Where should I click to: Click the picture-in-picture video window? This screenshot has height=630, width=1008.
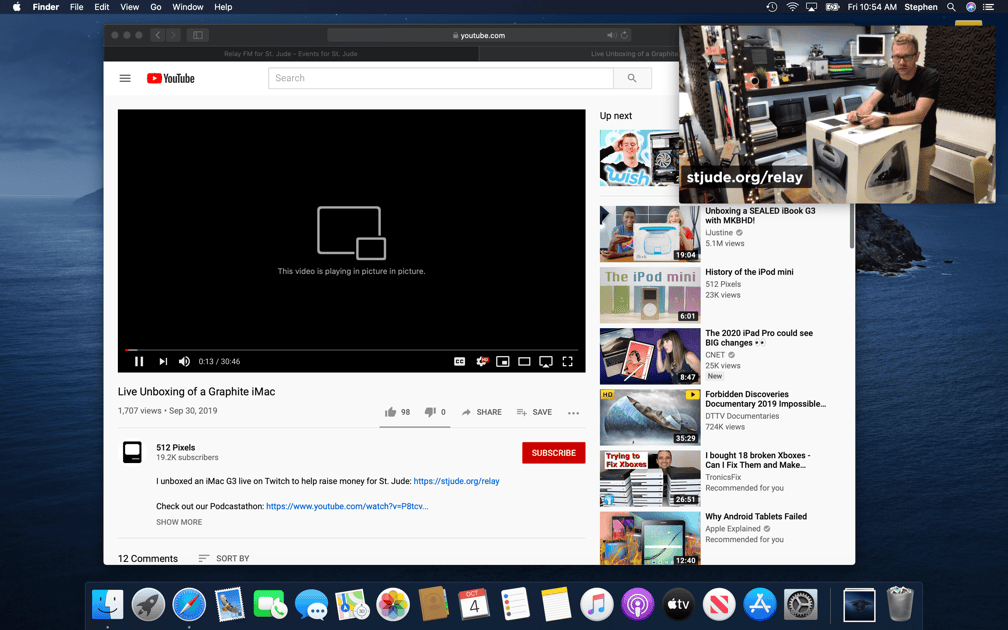point(837,114)
